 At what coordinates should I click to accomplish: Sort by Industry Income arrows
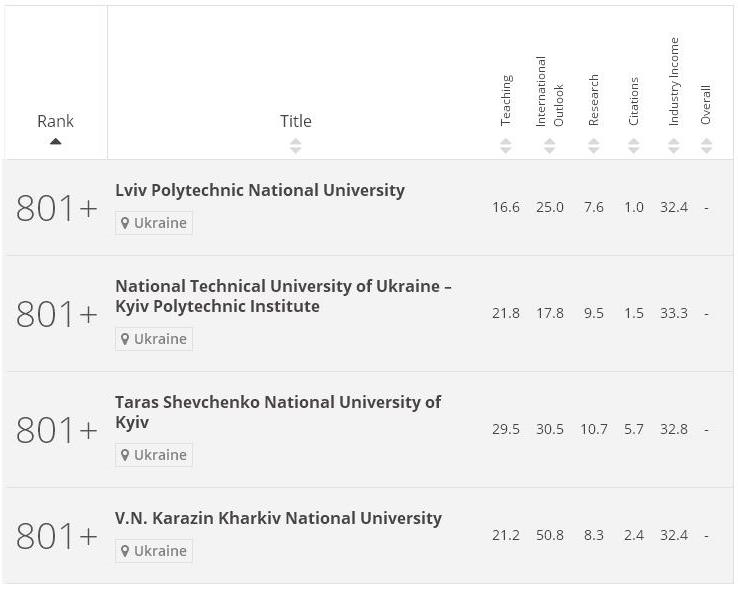pos(674,146)
